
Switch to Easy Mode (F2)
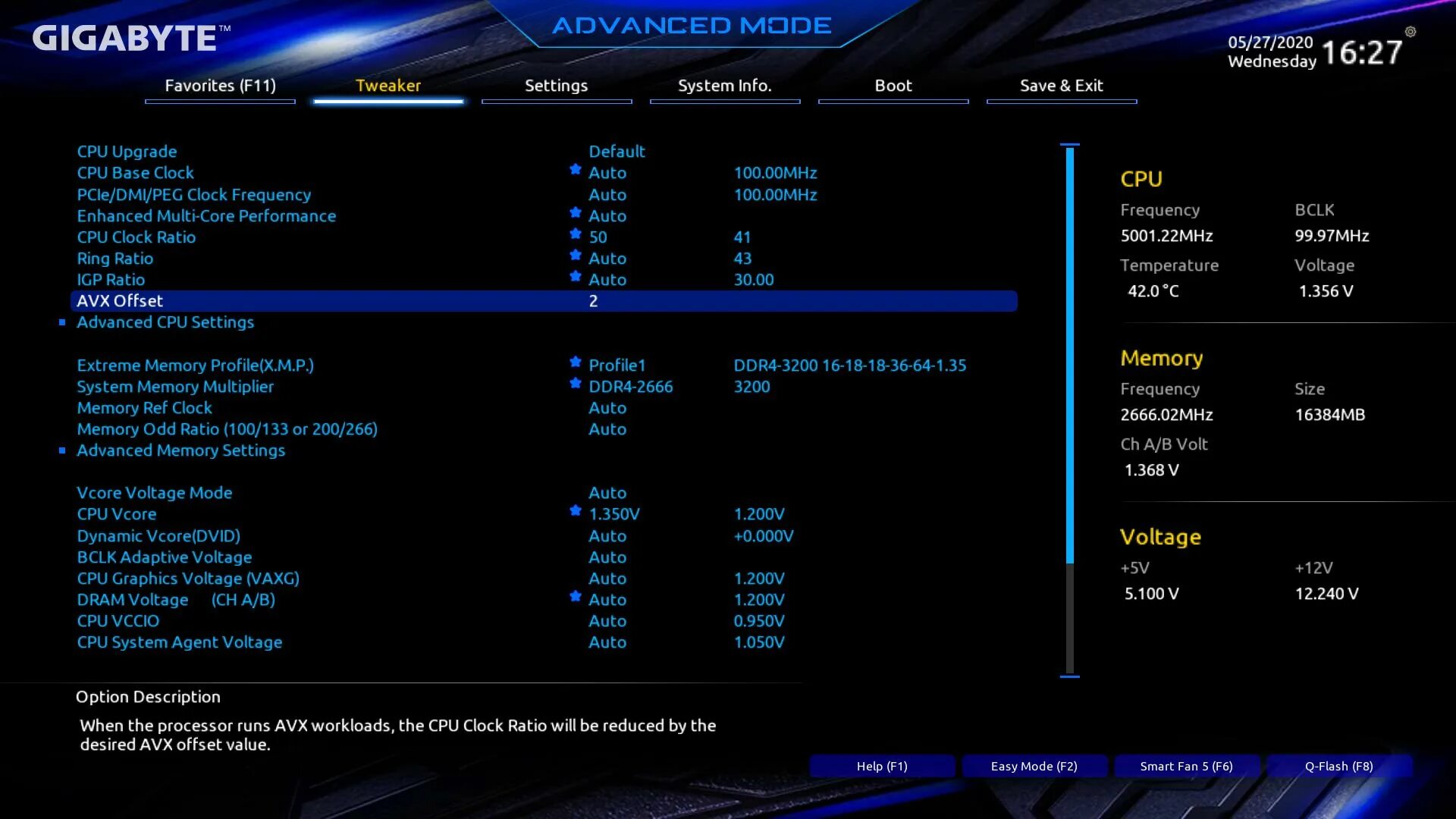pyautogui.click(x=1033, y=766)
